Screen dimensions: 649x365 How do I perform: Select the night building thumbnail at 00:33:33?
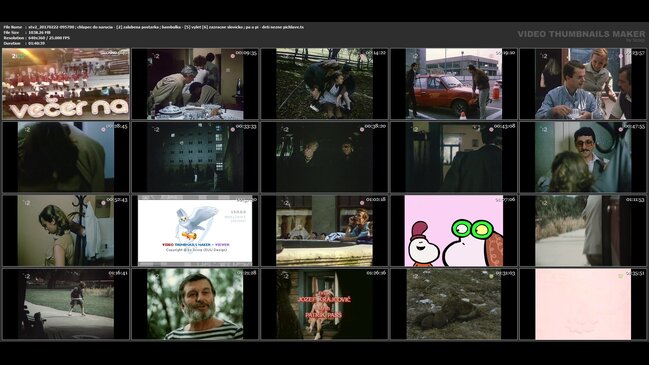coord(195,157)
